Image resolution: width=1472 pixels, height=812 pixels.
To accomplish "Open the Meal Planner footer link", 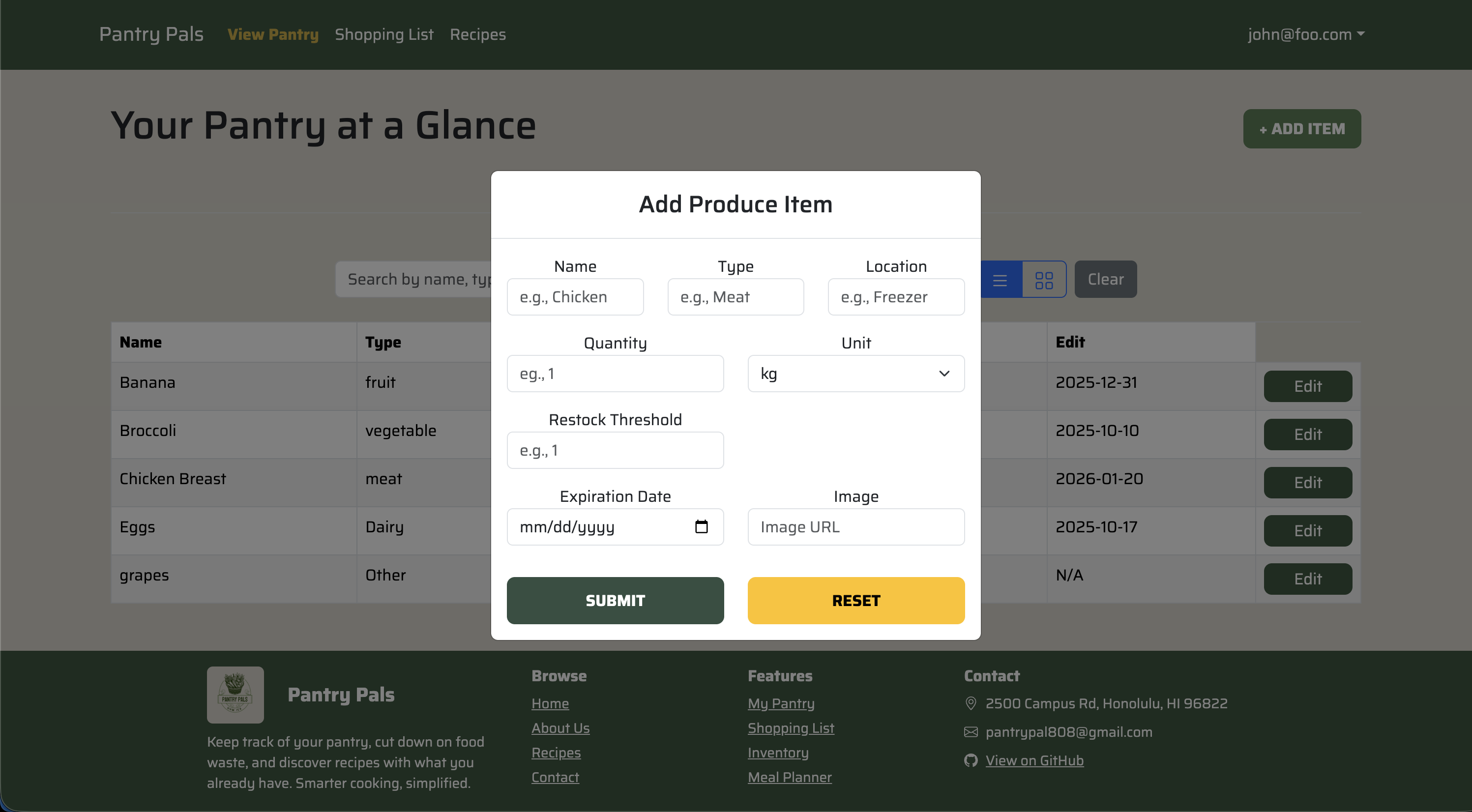I will 790,777.
